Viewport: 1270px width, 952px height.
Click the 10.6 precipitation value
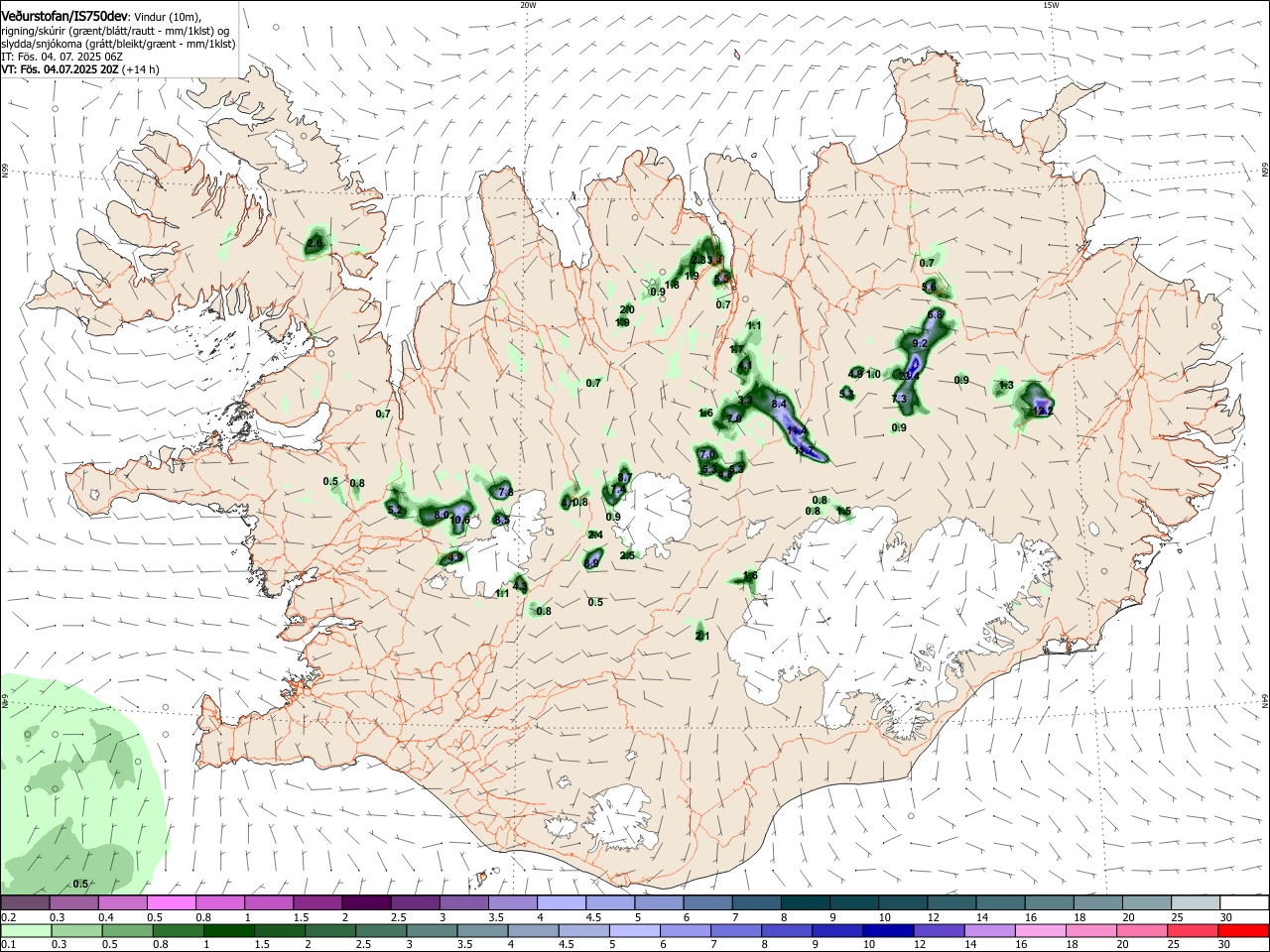click(x=460, y=520)
